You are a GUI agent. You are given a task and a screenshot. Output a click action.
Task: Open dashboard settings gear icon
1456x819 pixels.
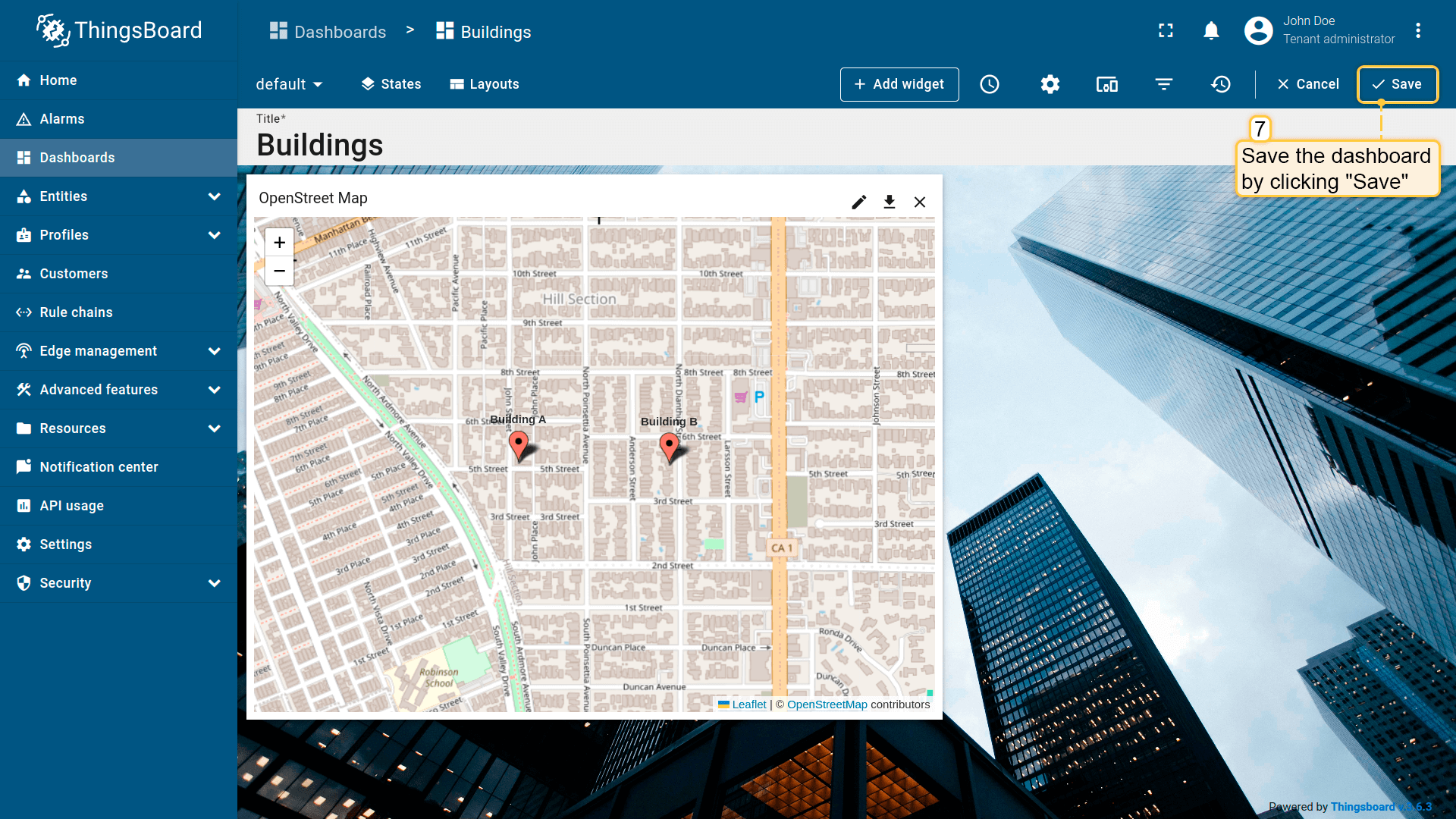click(x=1050, y=84)
